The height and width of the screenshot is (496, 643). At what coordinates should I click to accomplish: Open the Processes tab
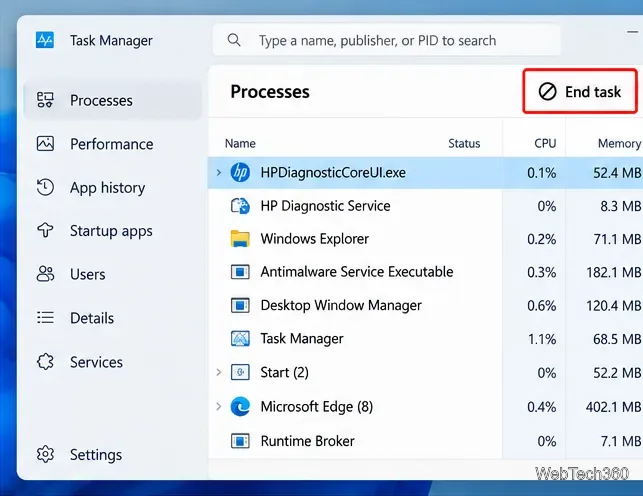click(x=113, y=100)
